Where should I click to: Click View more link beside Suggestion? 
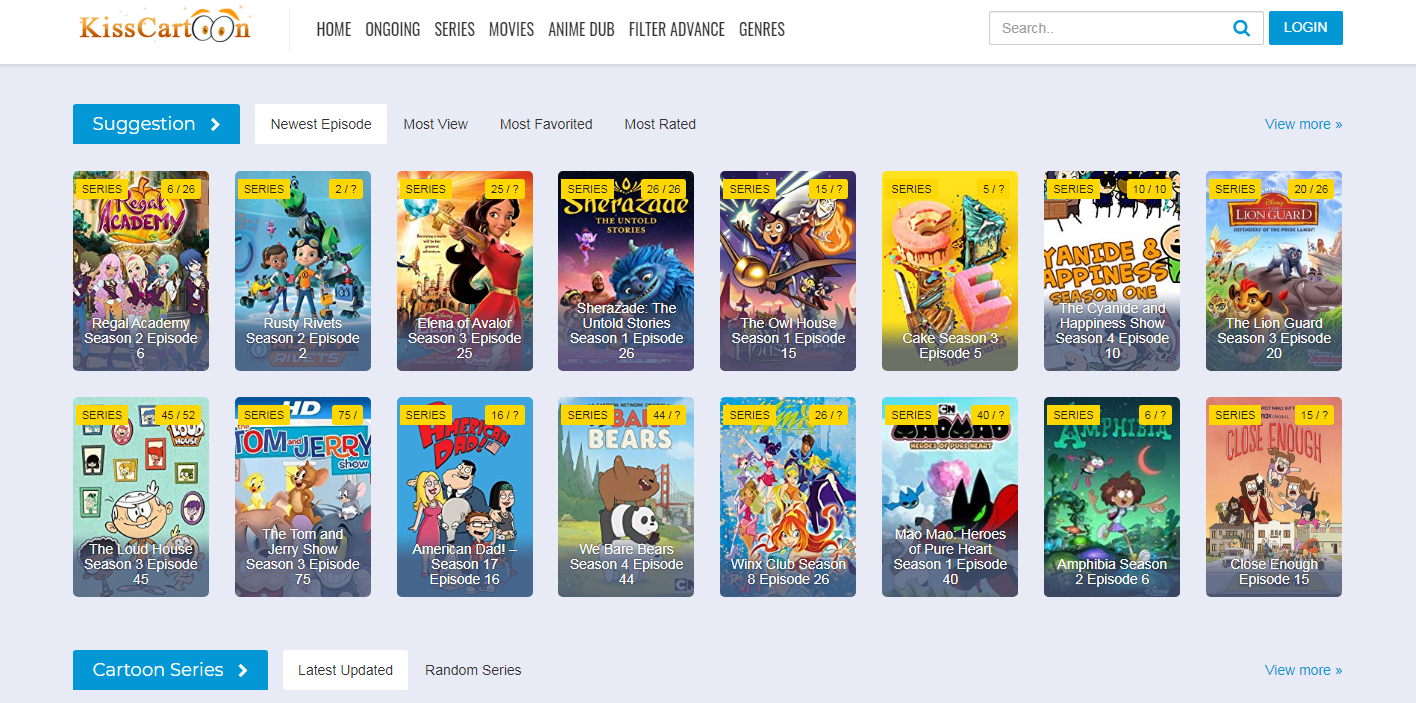[x=1303, y=124]
